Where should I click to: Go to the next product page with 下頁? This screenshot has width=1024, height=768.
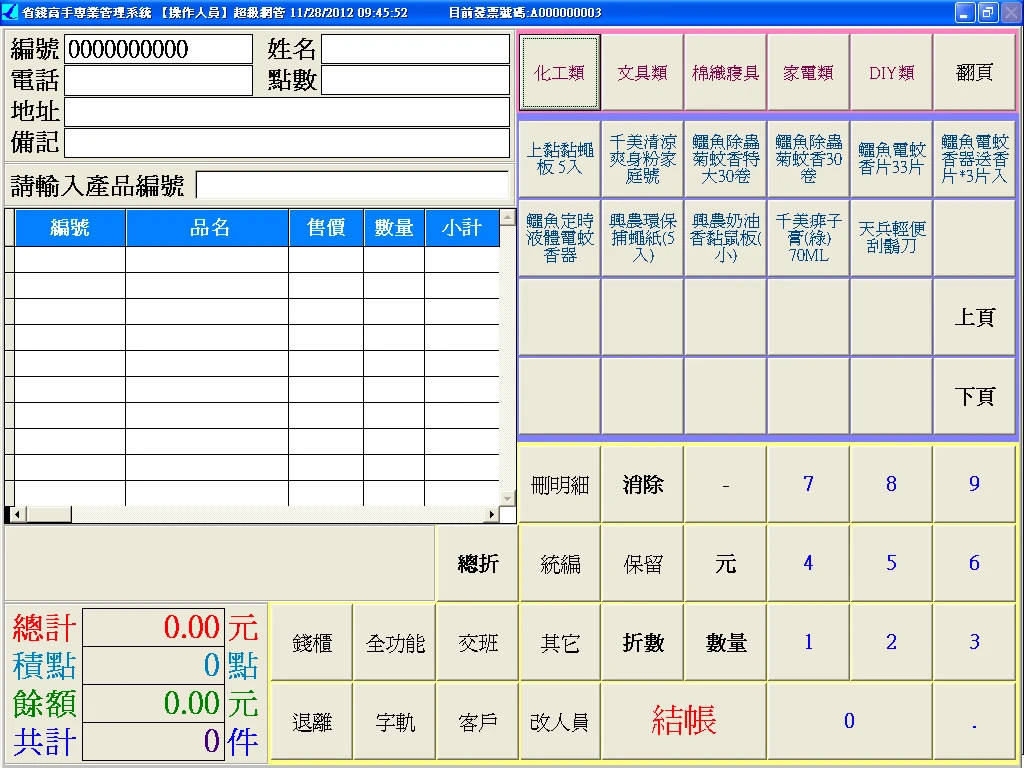point(973,396)
